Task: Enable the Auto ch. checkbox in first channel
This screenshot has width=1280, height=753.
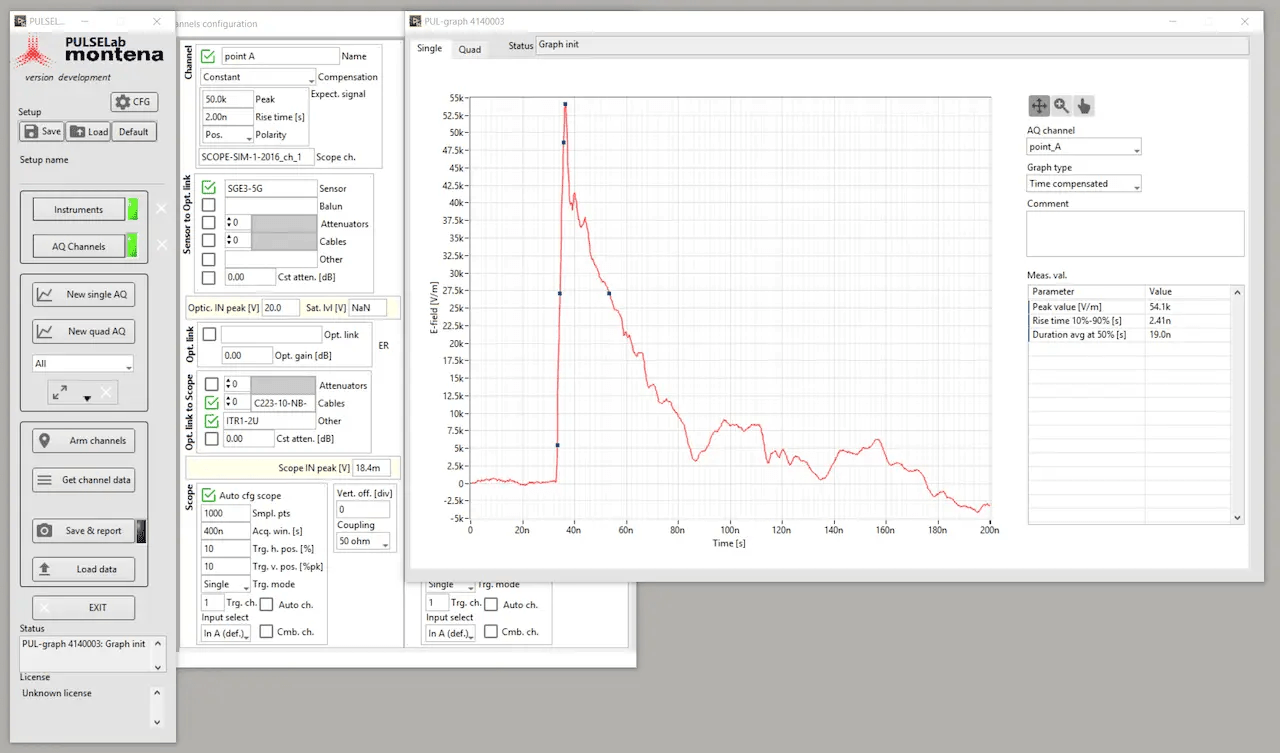Action: [267, 604]
